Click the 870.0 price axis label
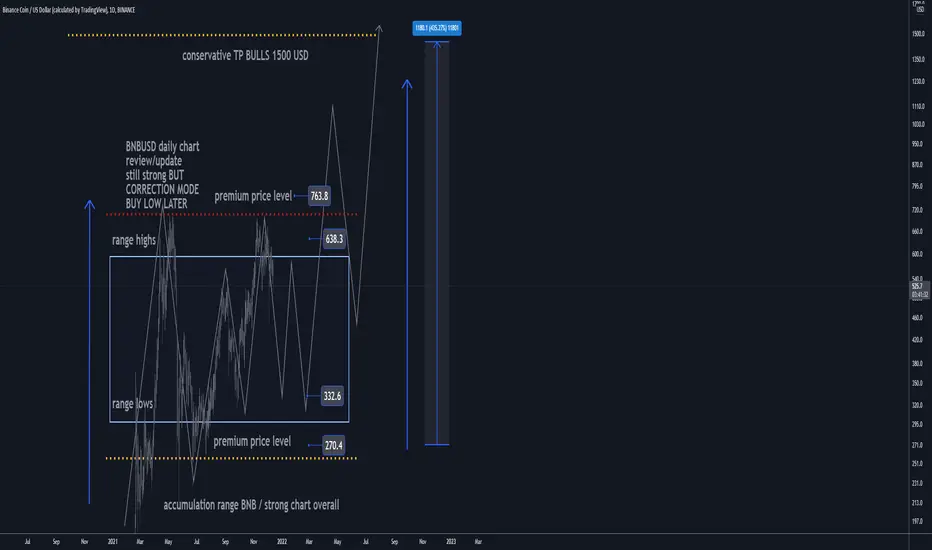Screen dimensions: 932x550 [917, 165]
